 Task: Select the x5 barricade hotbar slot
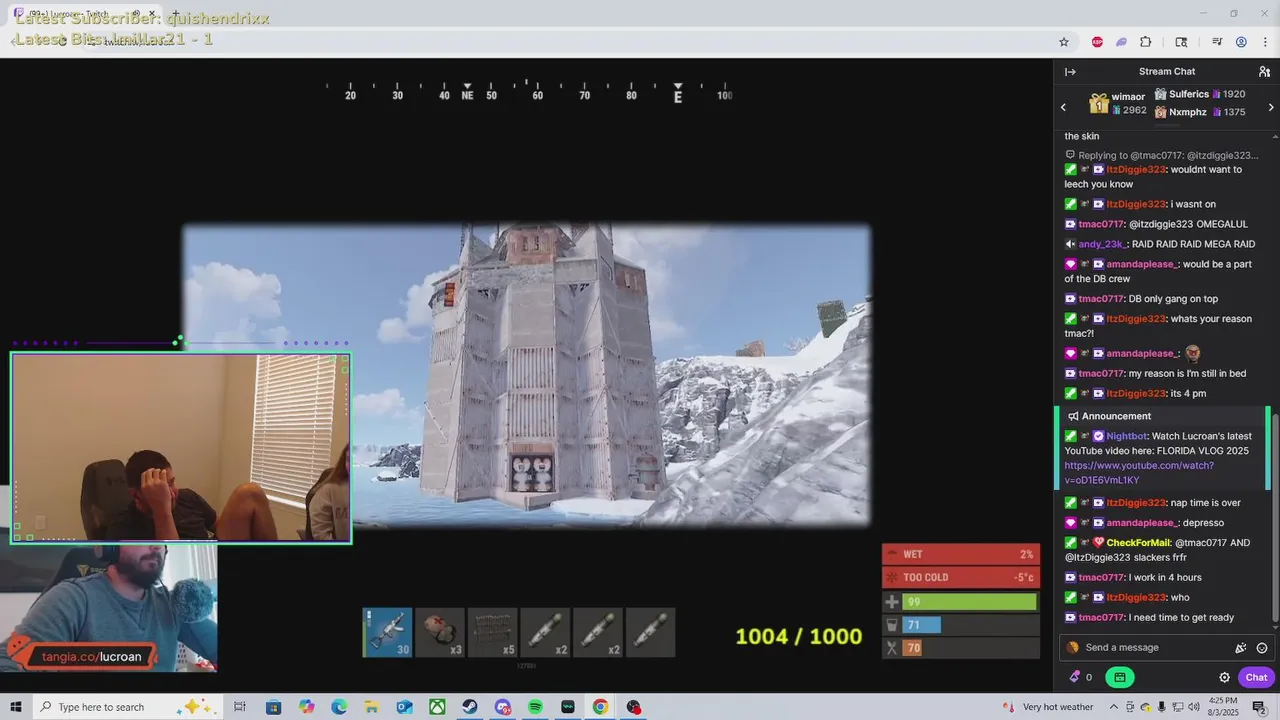pyautogui.click(x=493, y=633)
